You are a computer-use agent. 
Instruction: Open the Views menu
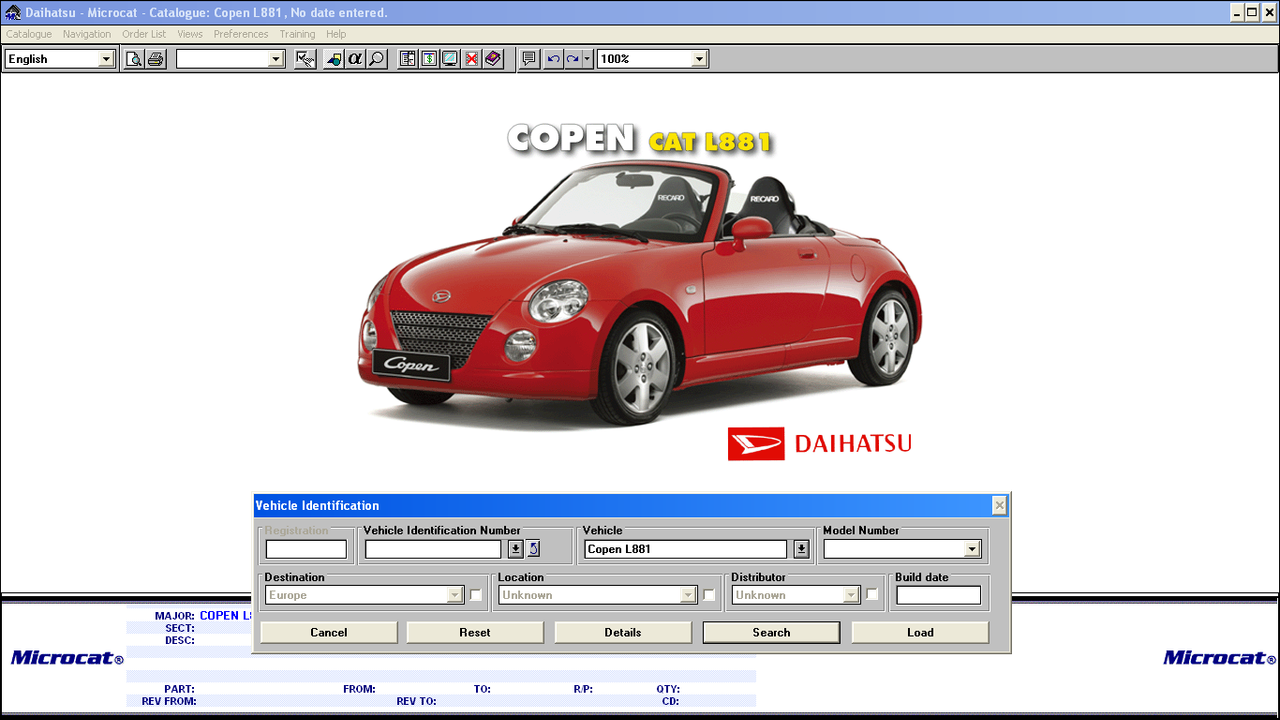(x=190, y=34)
